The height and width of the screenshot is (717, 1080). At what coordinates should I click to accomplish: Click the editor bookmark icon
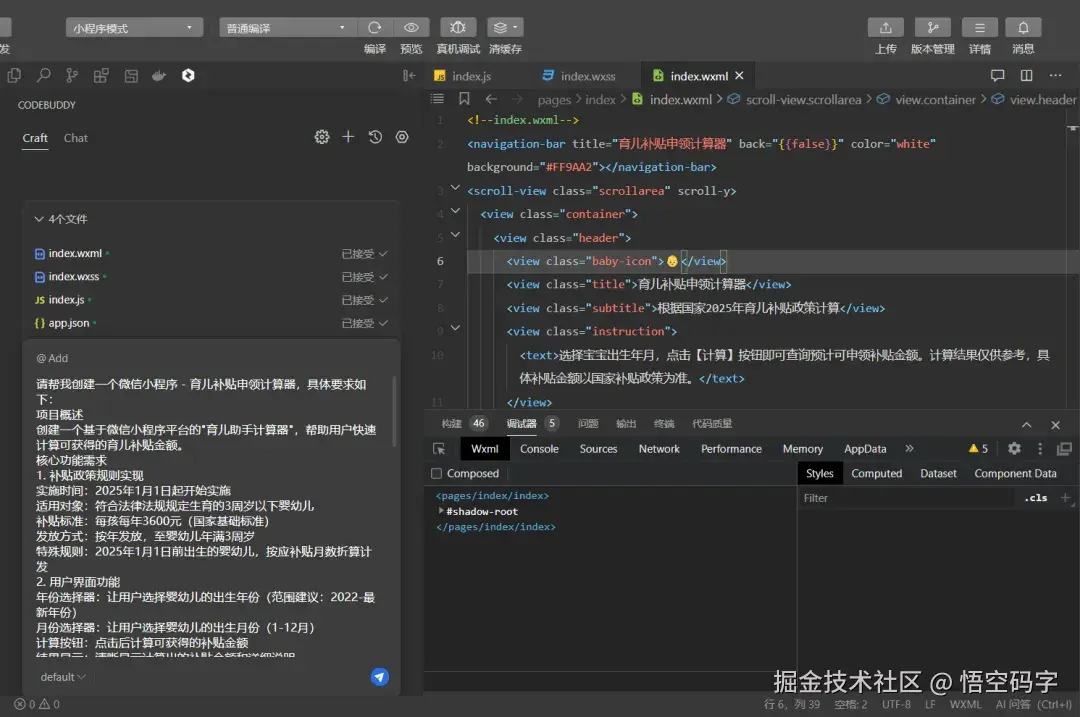pos(464,99)
